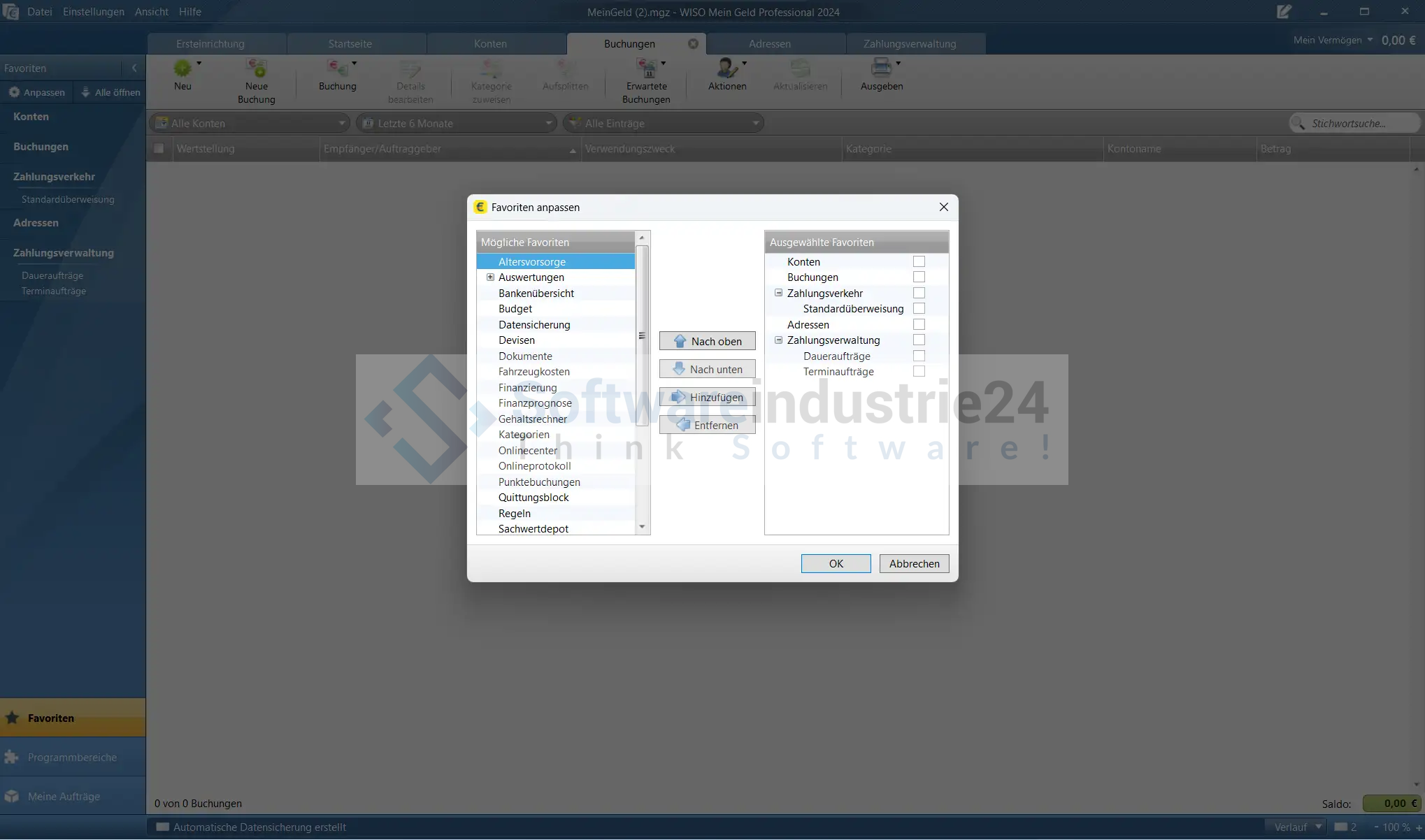This screenshot has height=840, width=1425.
Task: Collapse the Zahlungsverkehr node in selected favorites
Action: coord(778,293)
